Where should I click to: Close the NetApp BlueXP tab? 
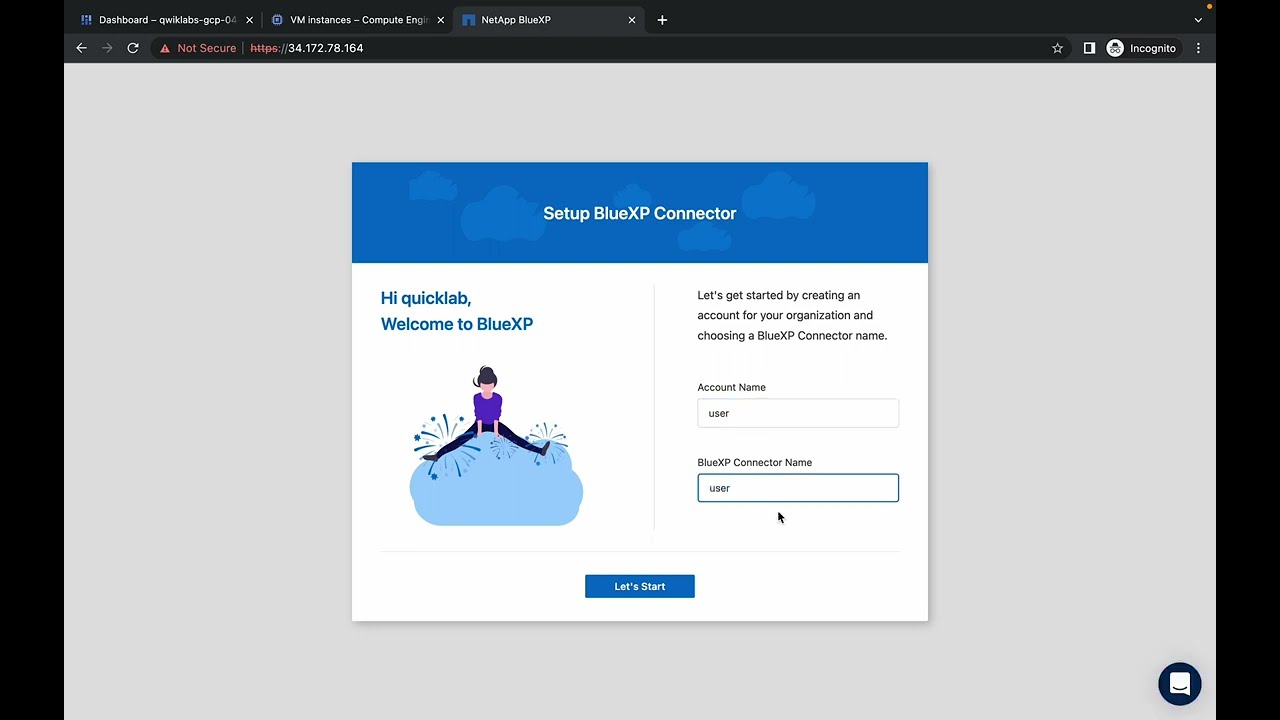(x=631, y=20)
